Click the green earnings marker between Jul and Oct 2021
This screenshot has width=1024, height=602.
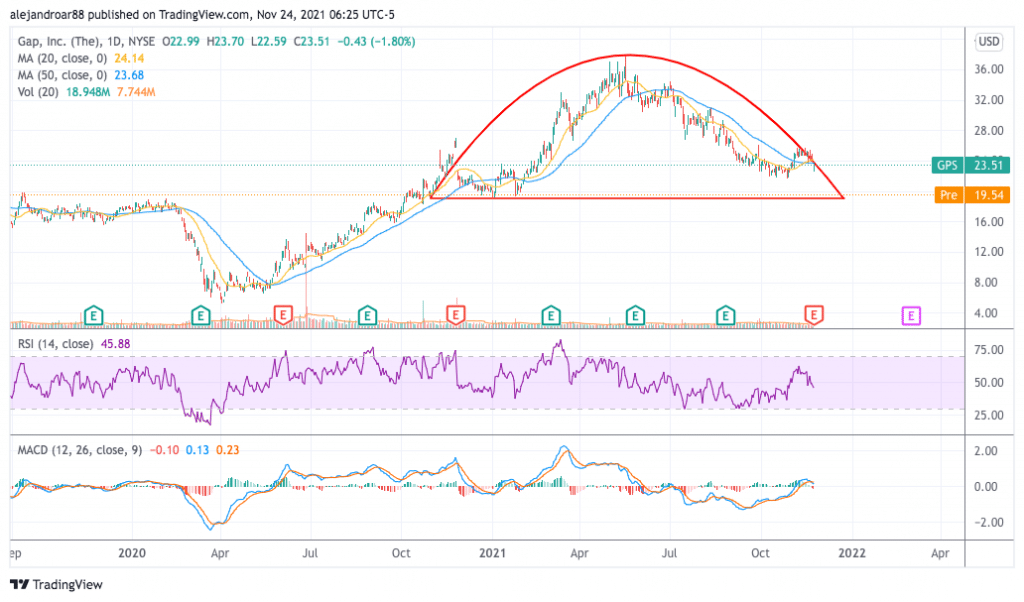click(x=725, y=316)
